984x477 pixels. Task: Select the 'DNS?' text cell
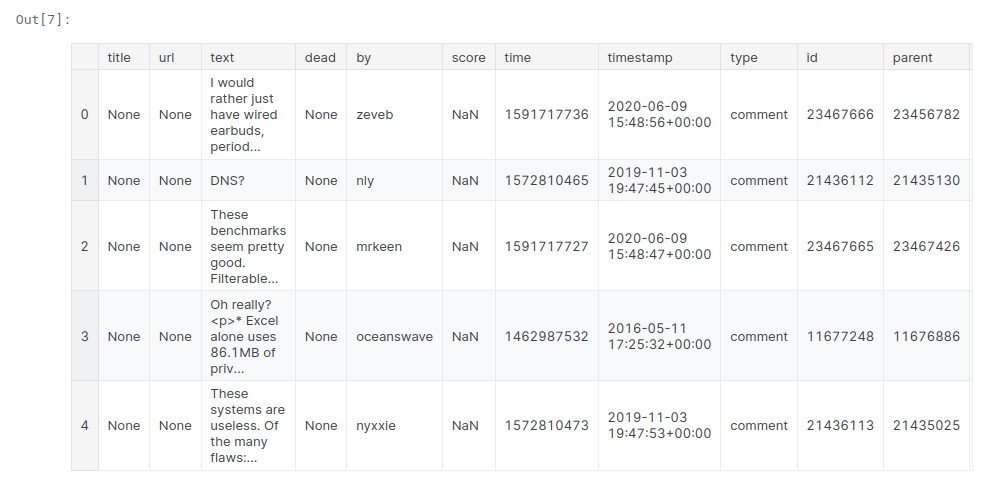[x=227, y=181]
